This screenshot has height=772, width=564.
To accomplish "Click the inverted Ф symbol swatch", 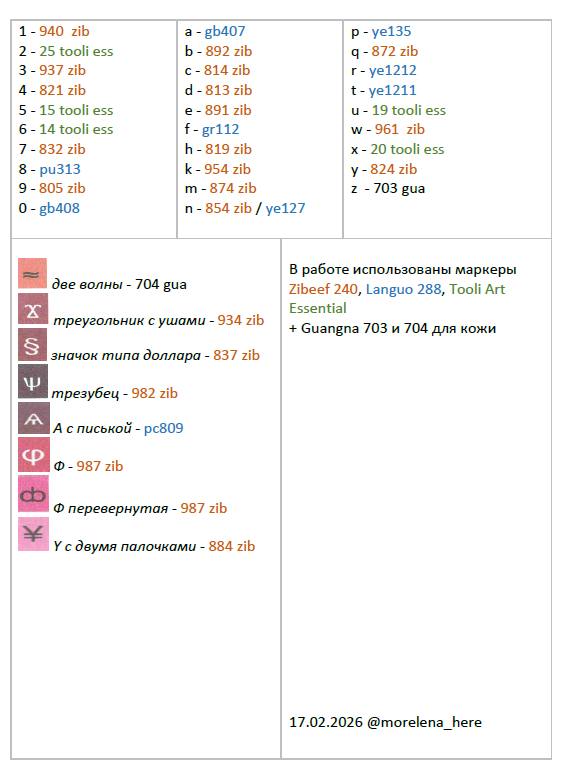I will pos(33,494).
